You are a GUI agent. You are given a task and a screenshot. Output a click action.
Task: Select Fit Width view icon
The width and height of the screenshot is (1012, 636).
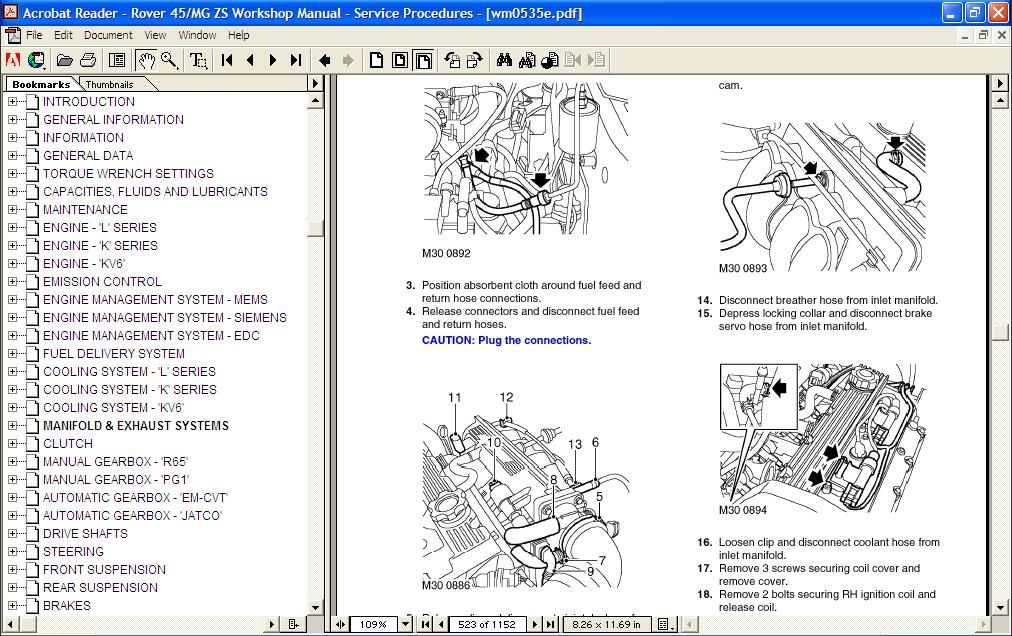coord(424,61)
